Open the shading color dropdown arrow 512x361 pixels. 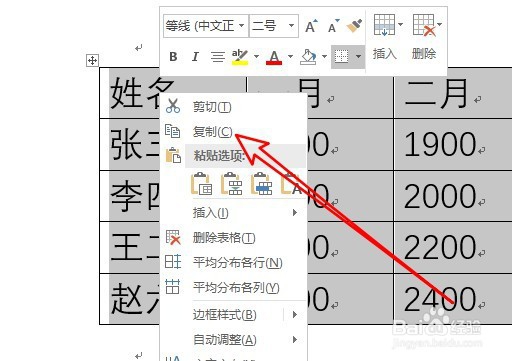[324, 56]
